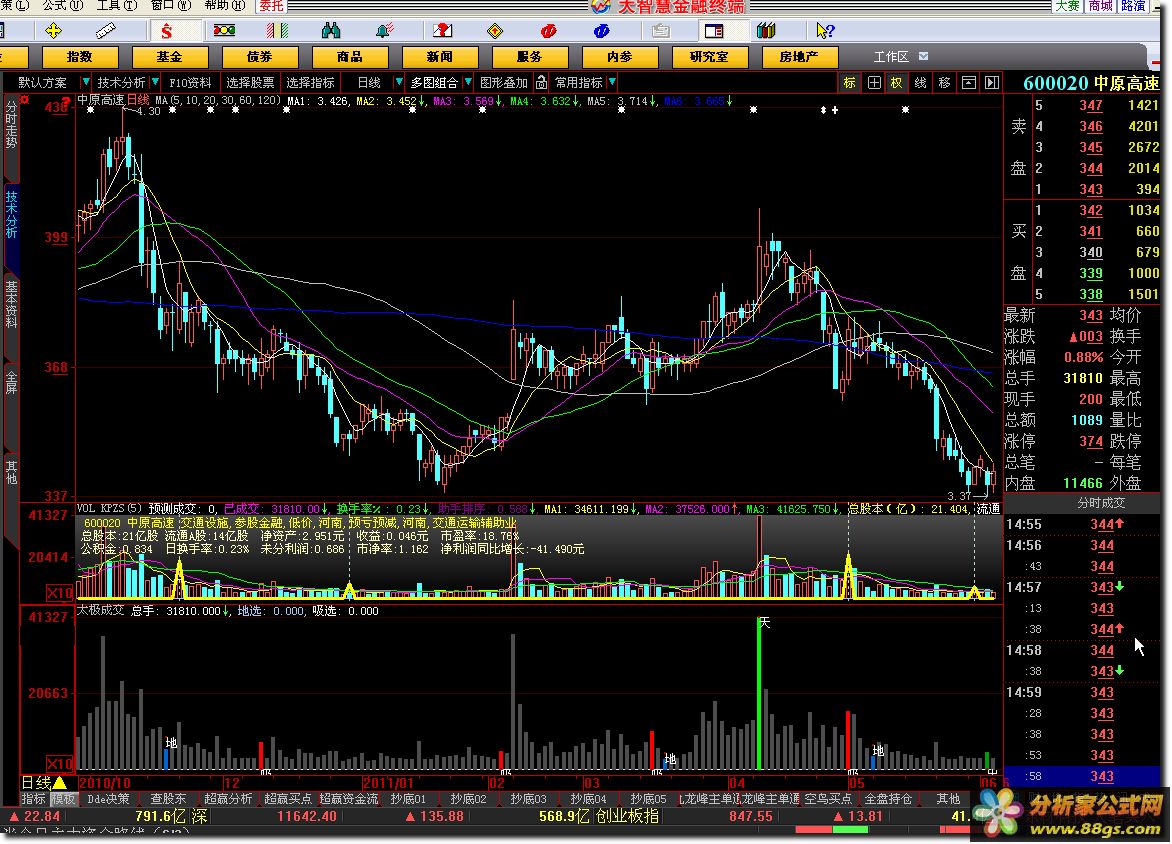Select the 空鸟买点 bottom tab
Image resolution: width=1172 pixels, height=844 pixels.
coord(827,799)
